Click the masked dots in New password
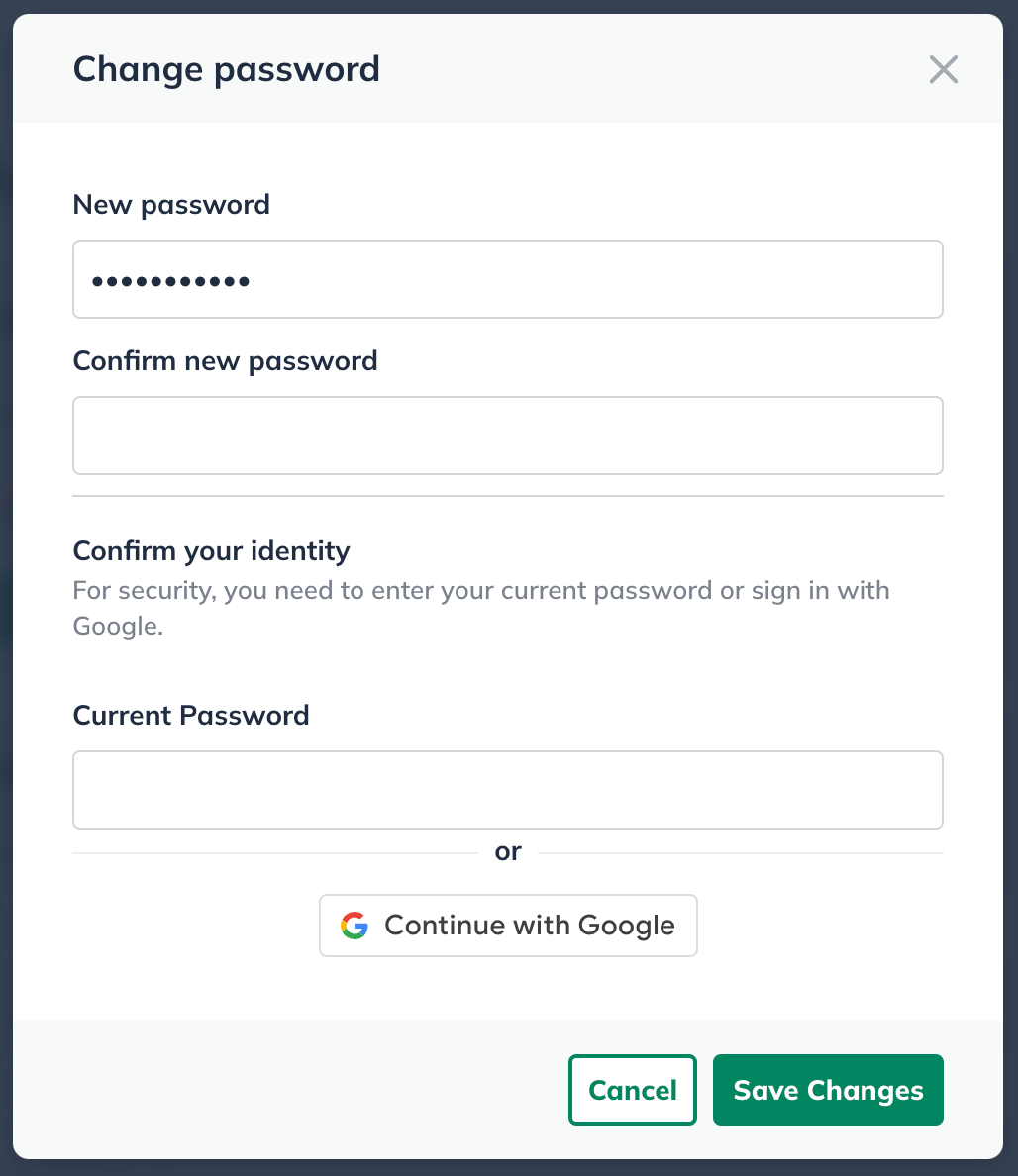The width and height of the screenshot is (1018, 1176). [170, 281]
